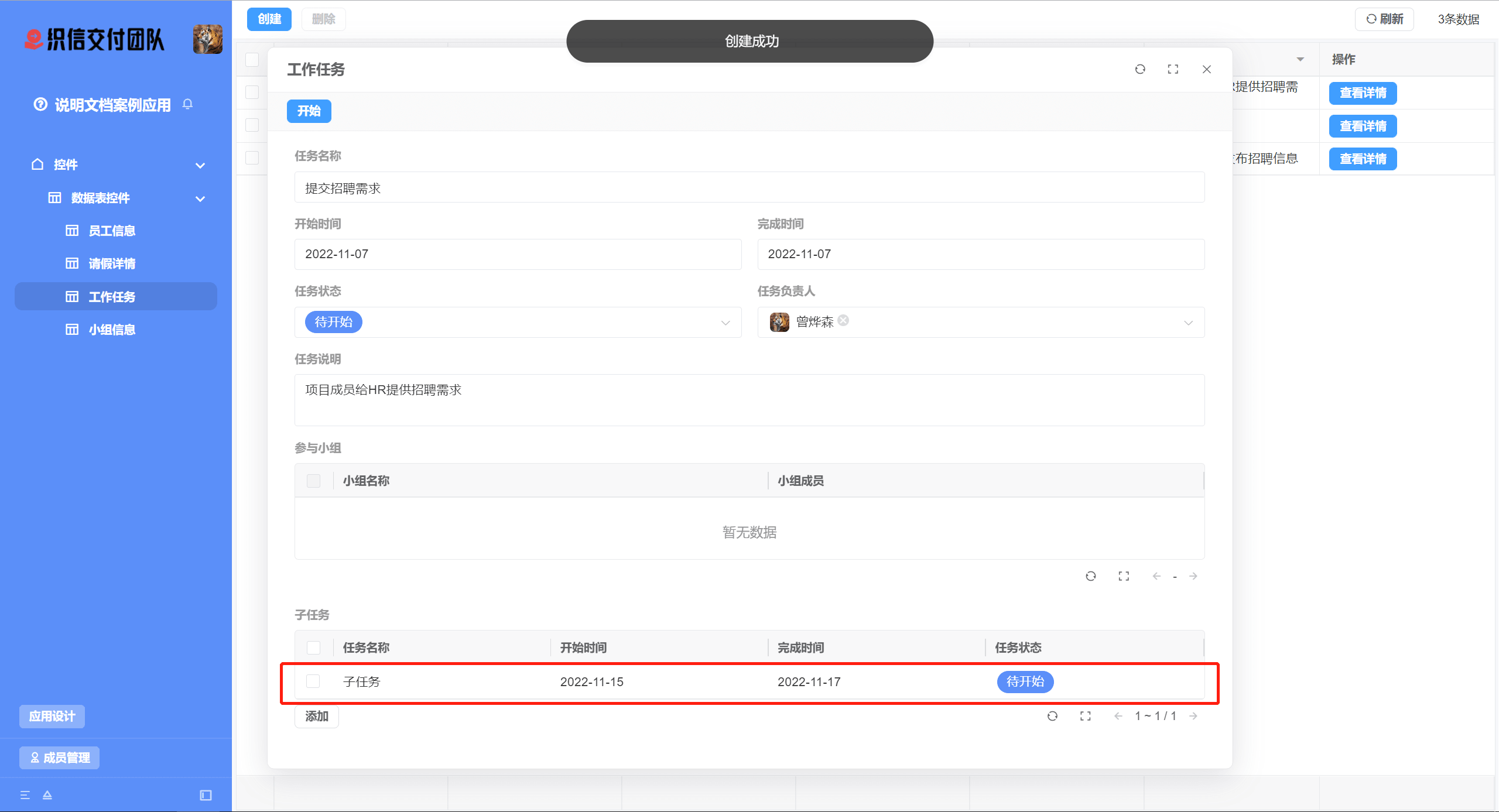
Task: Tick the 子任务 table header checkbox
Action: point(313,647)
